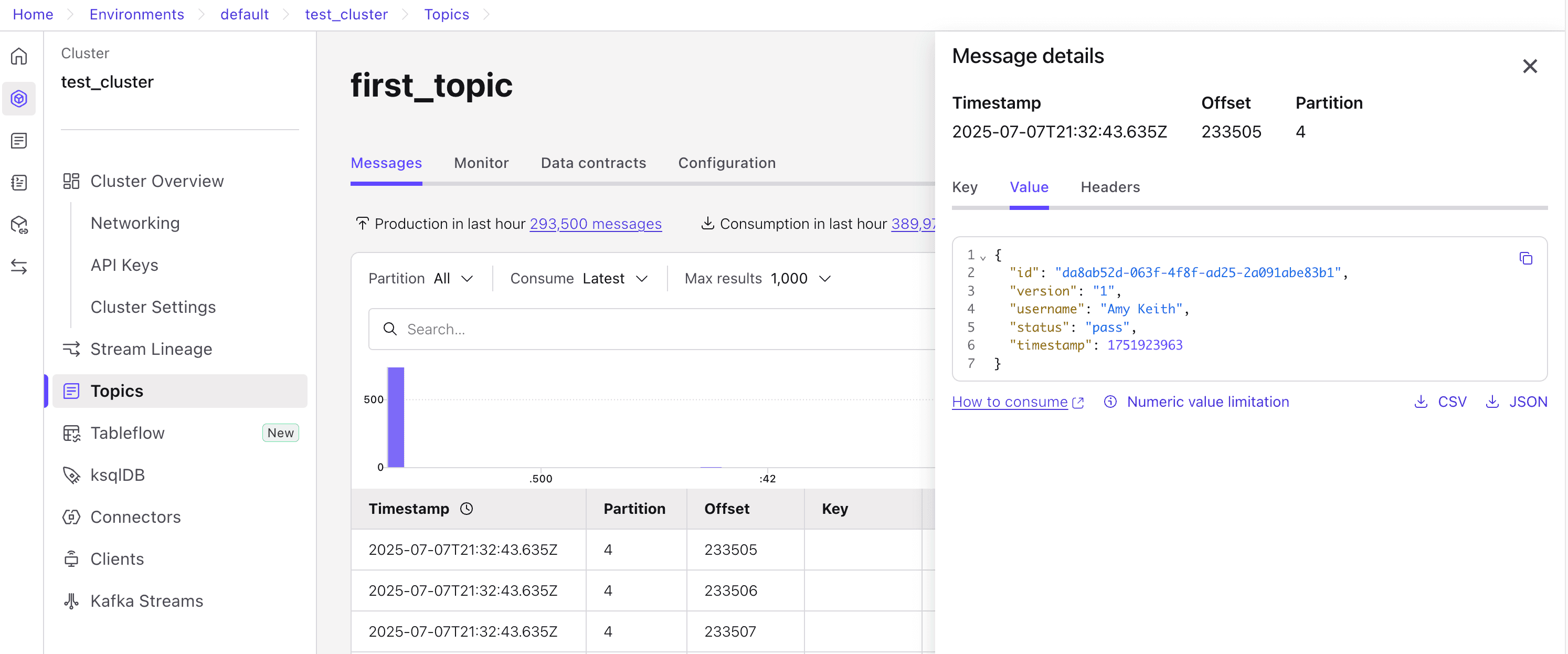Expand the Partition All dropdown
This screenshot has width=1568, height=654.
pyautogui.click(x=421, y=278)
